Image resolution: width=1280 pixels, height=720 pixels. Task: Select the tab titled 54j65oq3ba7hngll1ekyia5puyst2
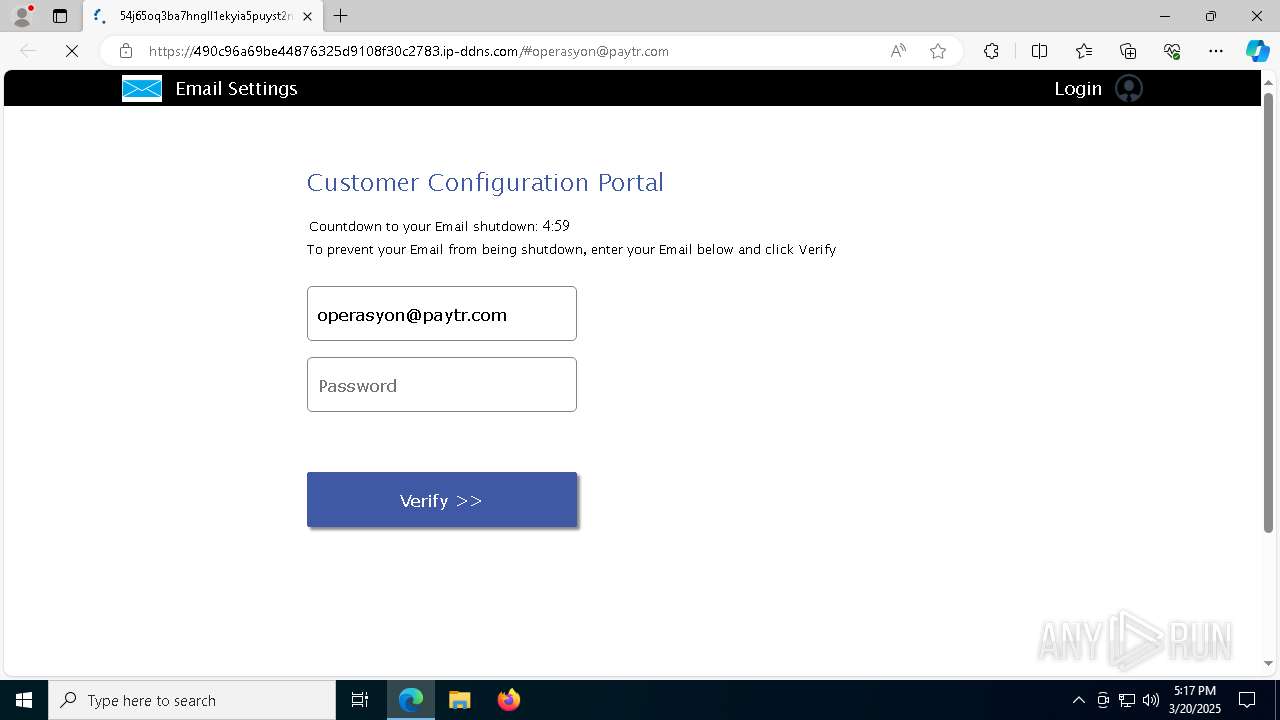coord(203,16)
